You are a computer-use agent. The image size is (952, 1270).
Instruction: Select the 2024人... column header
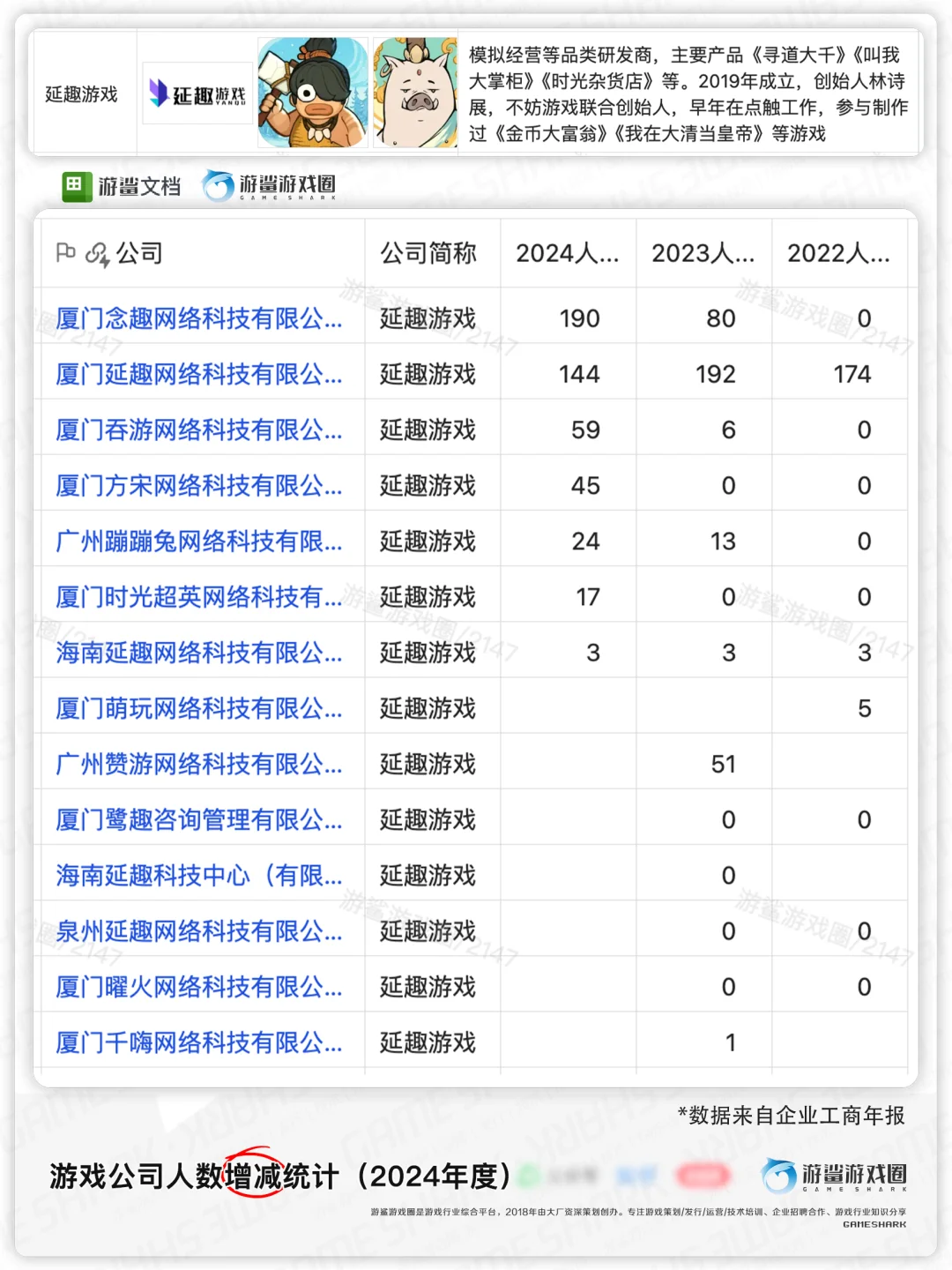[x=568, y=253]
